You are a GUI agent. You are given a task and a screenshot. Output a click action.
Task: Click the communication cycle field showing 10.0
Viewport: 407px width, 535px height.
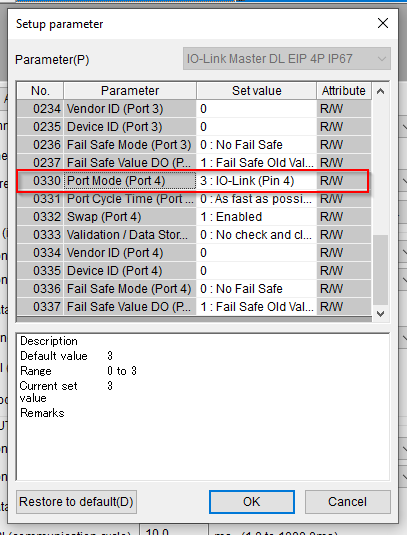tap(174, 531)
